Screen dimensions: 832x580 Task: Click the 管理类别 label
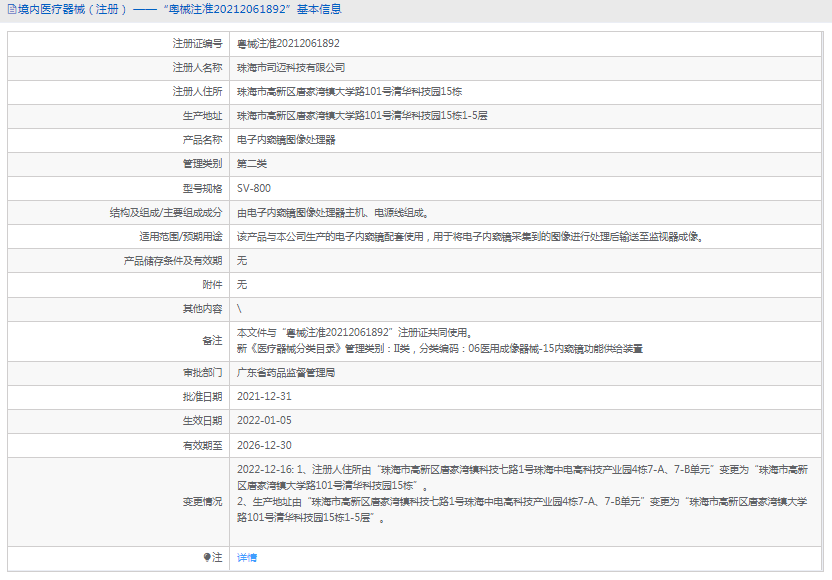coord(202,164)
